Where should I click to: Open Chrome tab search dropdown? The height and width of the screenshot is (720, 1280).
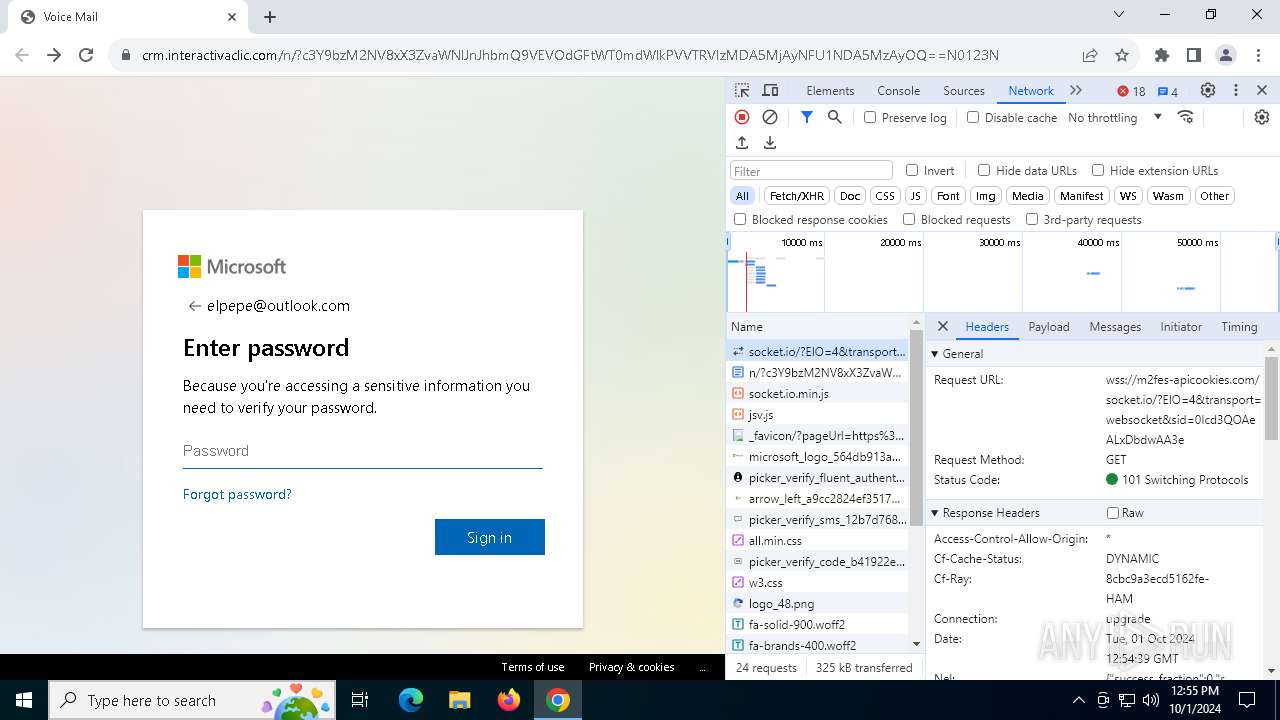click(x=1119, y=15)
